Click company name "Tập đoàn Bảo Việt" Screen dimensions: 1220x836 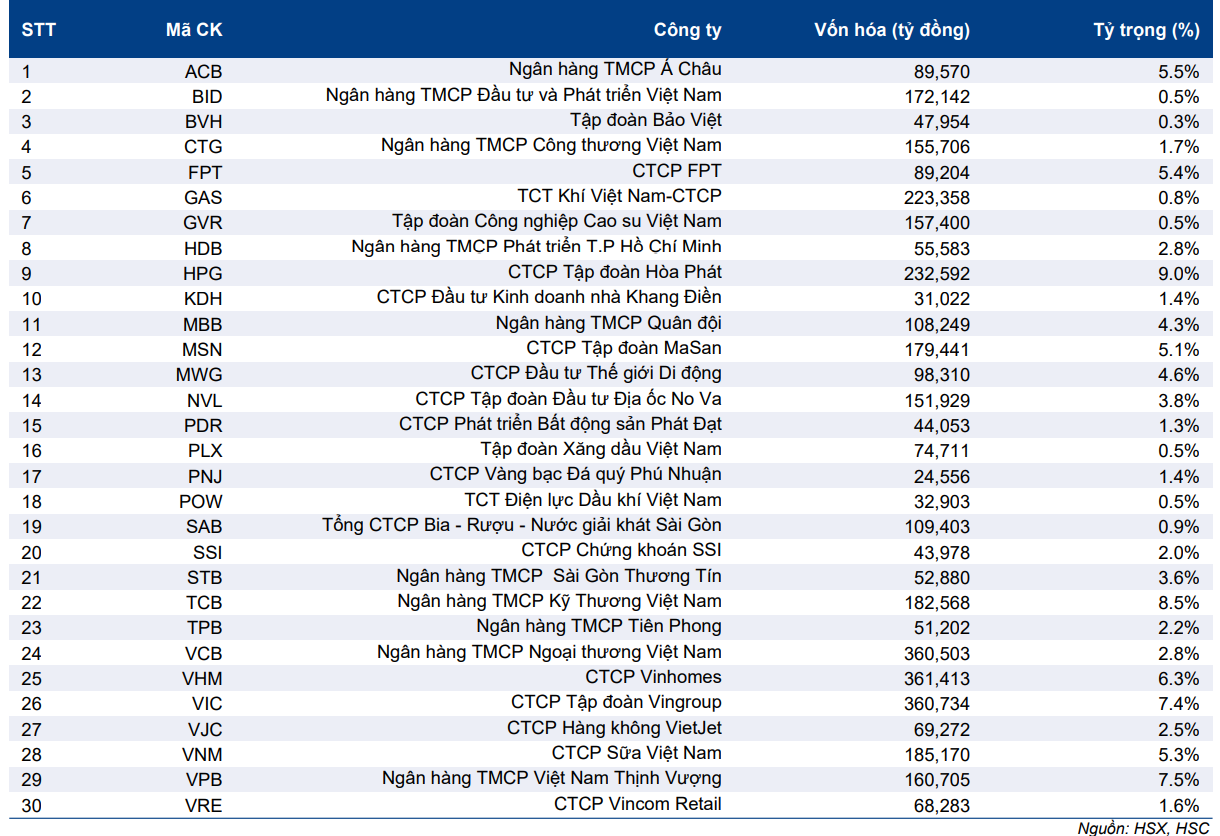[x=646, y=120]
